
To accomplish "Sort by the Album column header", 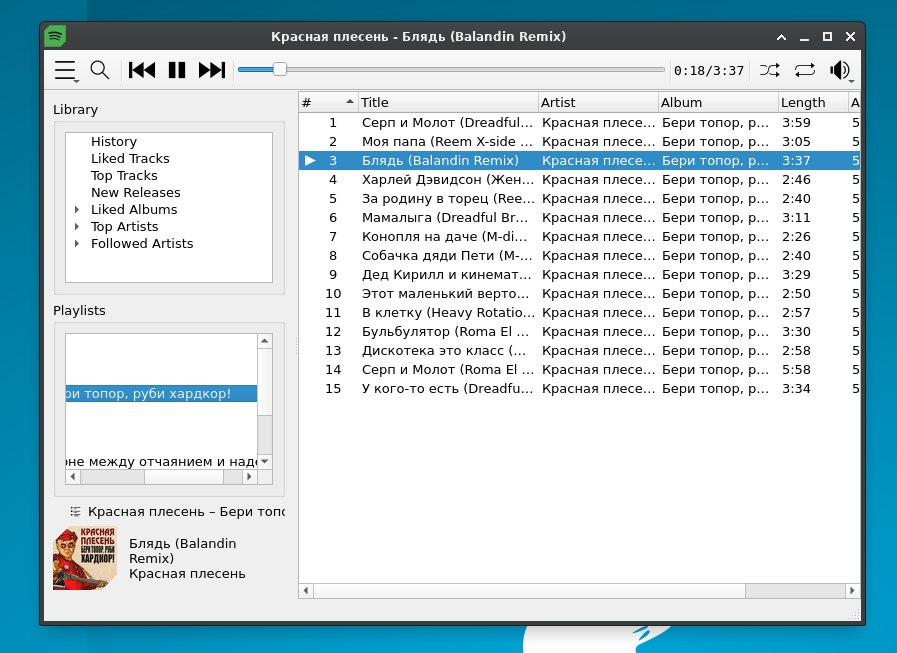I will coord(718,102).
